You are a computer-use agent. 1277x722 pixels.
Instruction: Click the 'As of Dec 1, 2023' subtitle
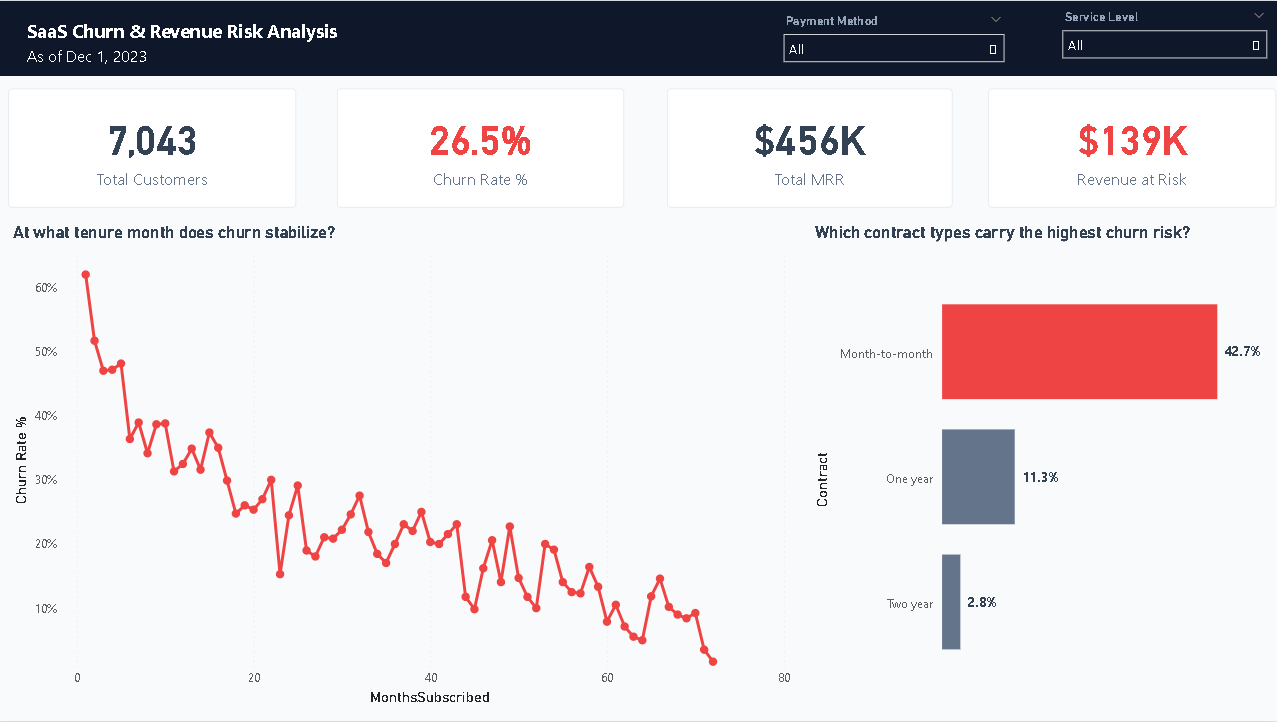pyautogui.click(x=87, y=57)
